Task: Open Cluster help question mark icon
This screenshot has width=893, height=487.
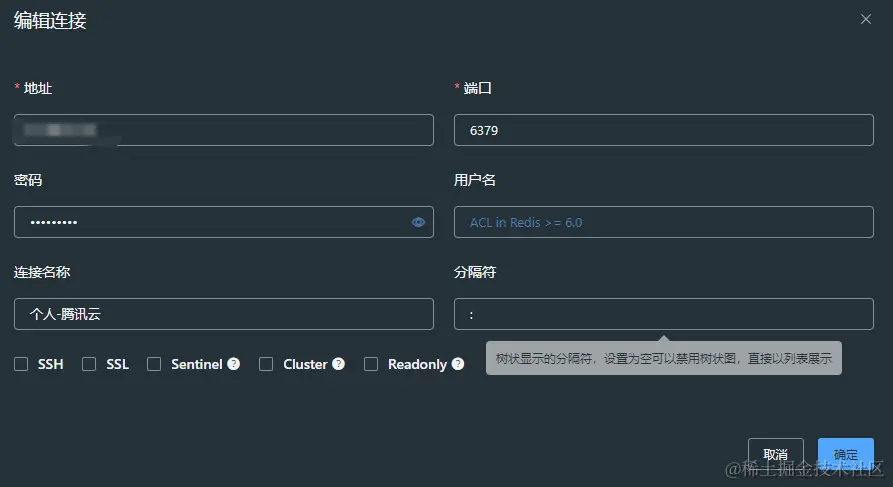Action: 338,363
